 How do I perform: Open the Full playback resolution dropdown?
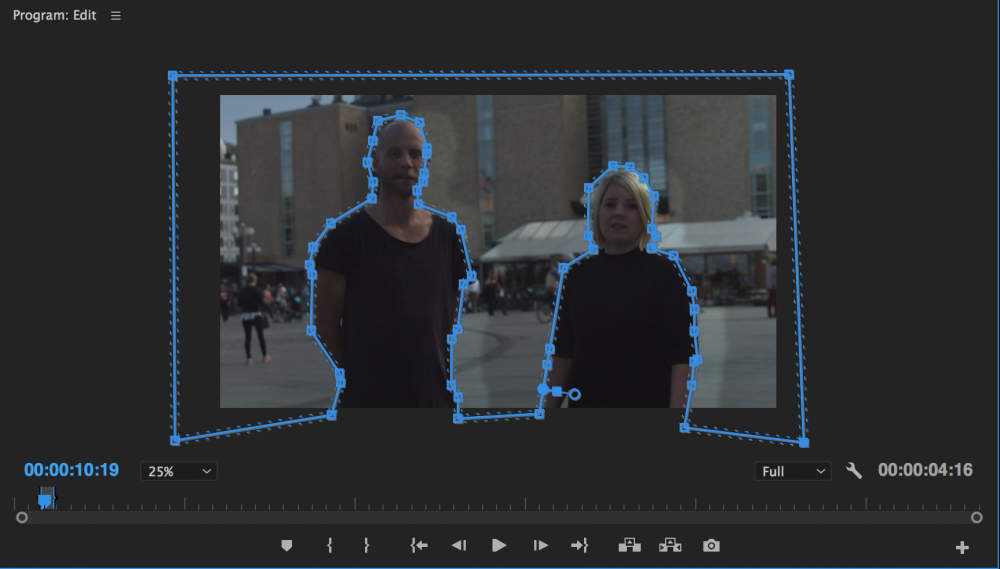tap(792, 471)
